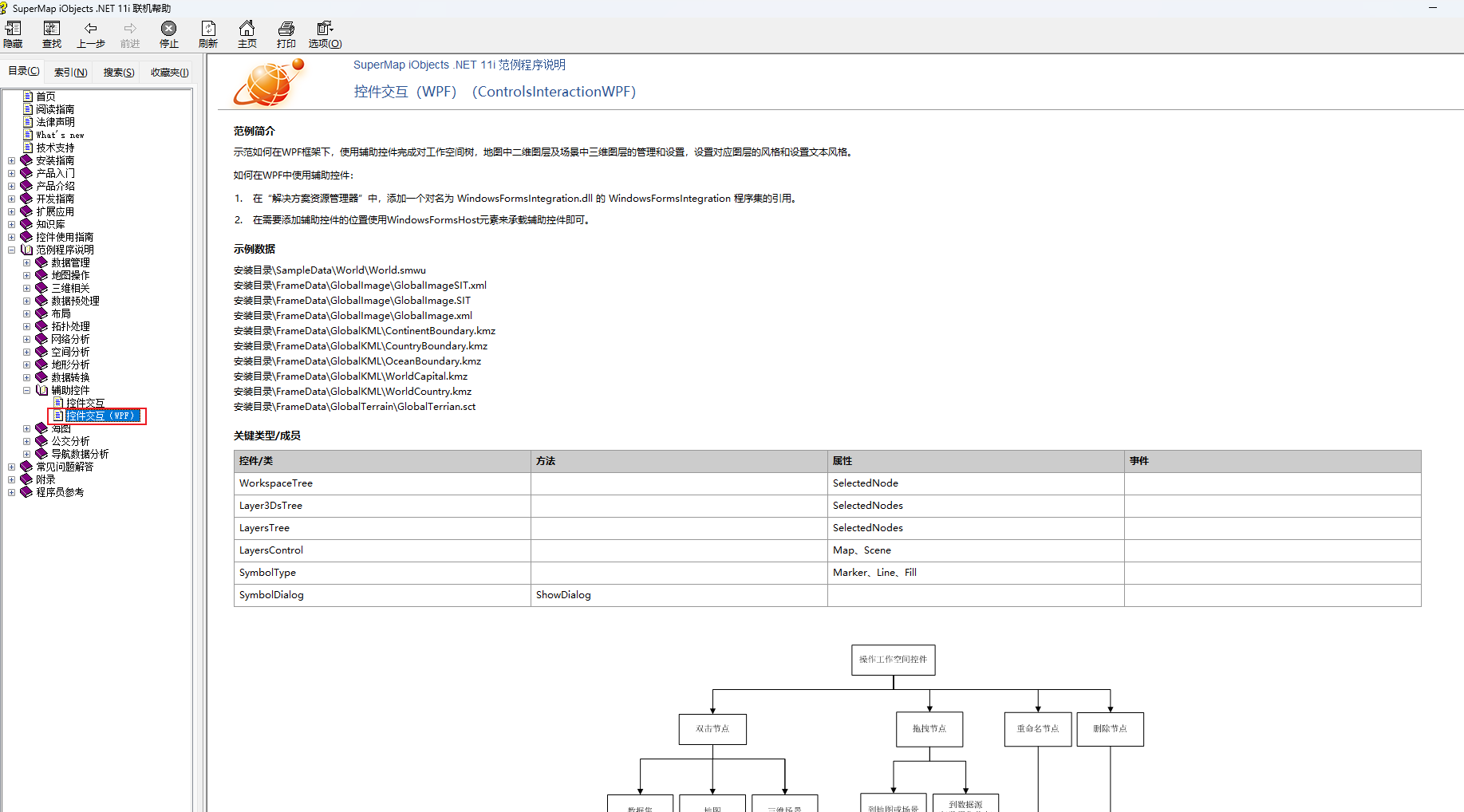Open the 法律声明 topic
This screenshot has height=812, width=1464.
point(55,122)
